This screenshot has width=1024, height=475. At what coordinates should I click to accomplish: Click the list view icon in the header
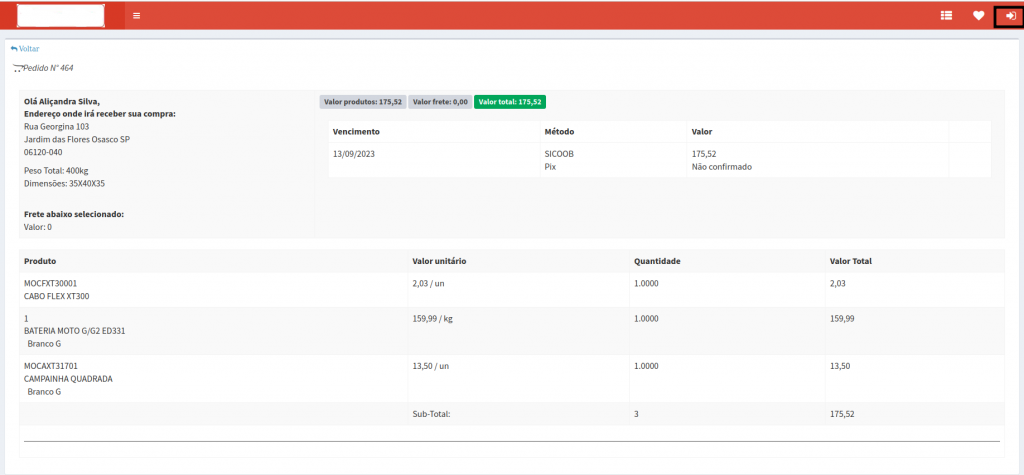[x=946, y=16]
